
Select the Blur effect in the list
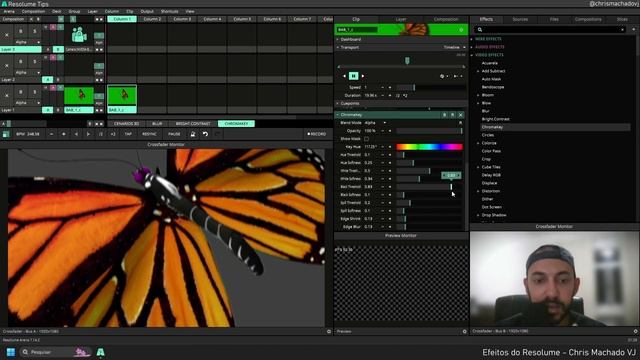(x=485, y=111)
